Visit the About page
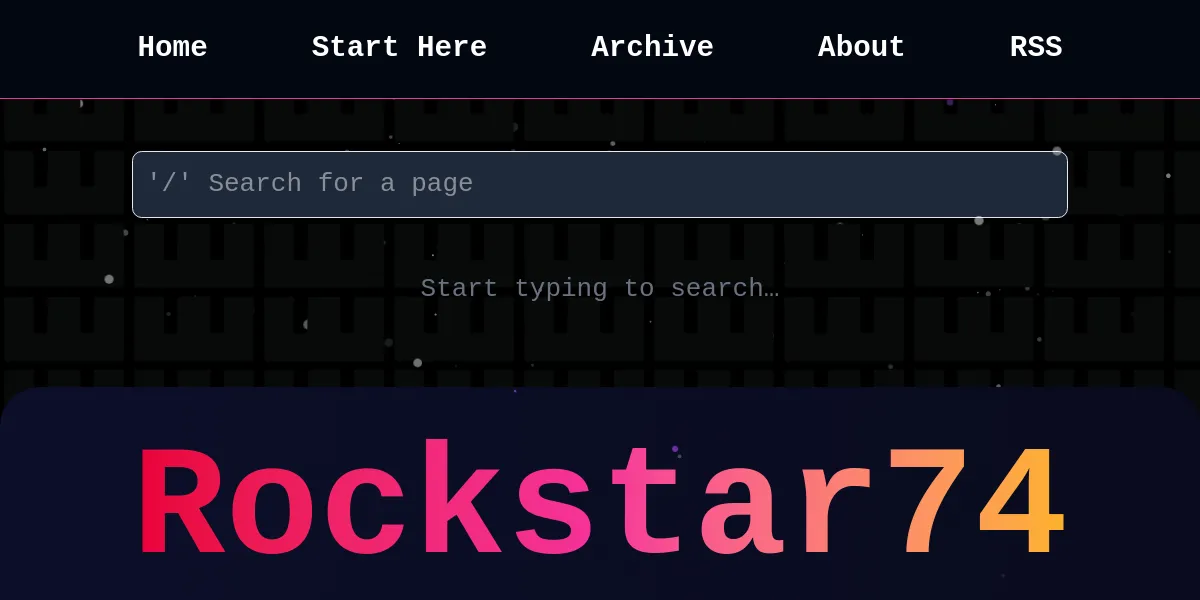This screenshot has width=1200, height=600. pyautogui.click(x=861, y=47)
